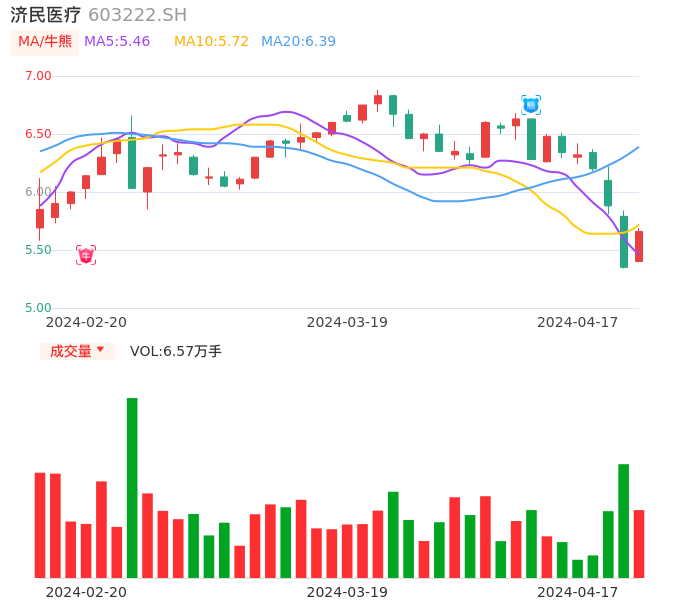
Task: Click the VOL:6.57万手 volume readout
Action: click(176, 351)
